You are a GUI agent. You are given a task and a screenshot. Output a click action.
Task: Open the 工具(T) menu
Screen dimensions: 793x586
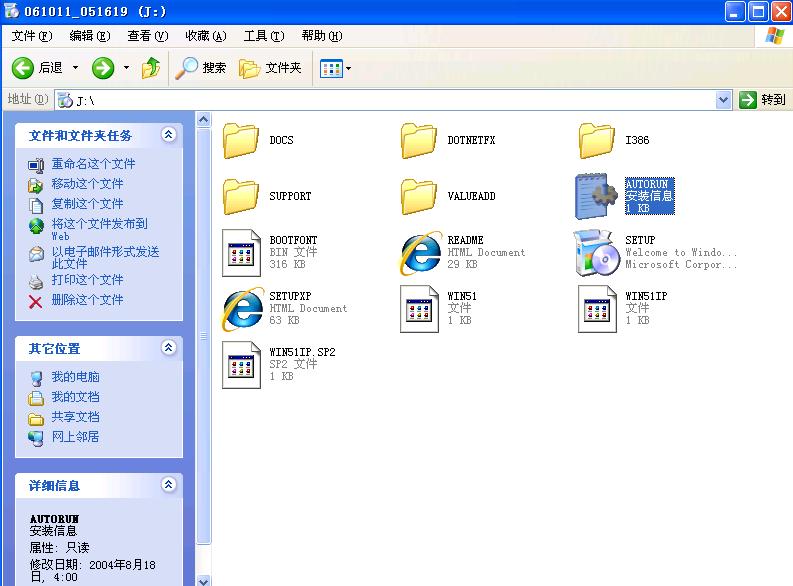[263, 36]
